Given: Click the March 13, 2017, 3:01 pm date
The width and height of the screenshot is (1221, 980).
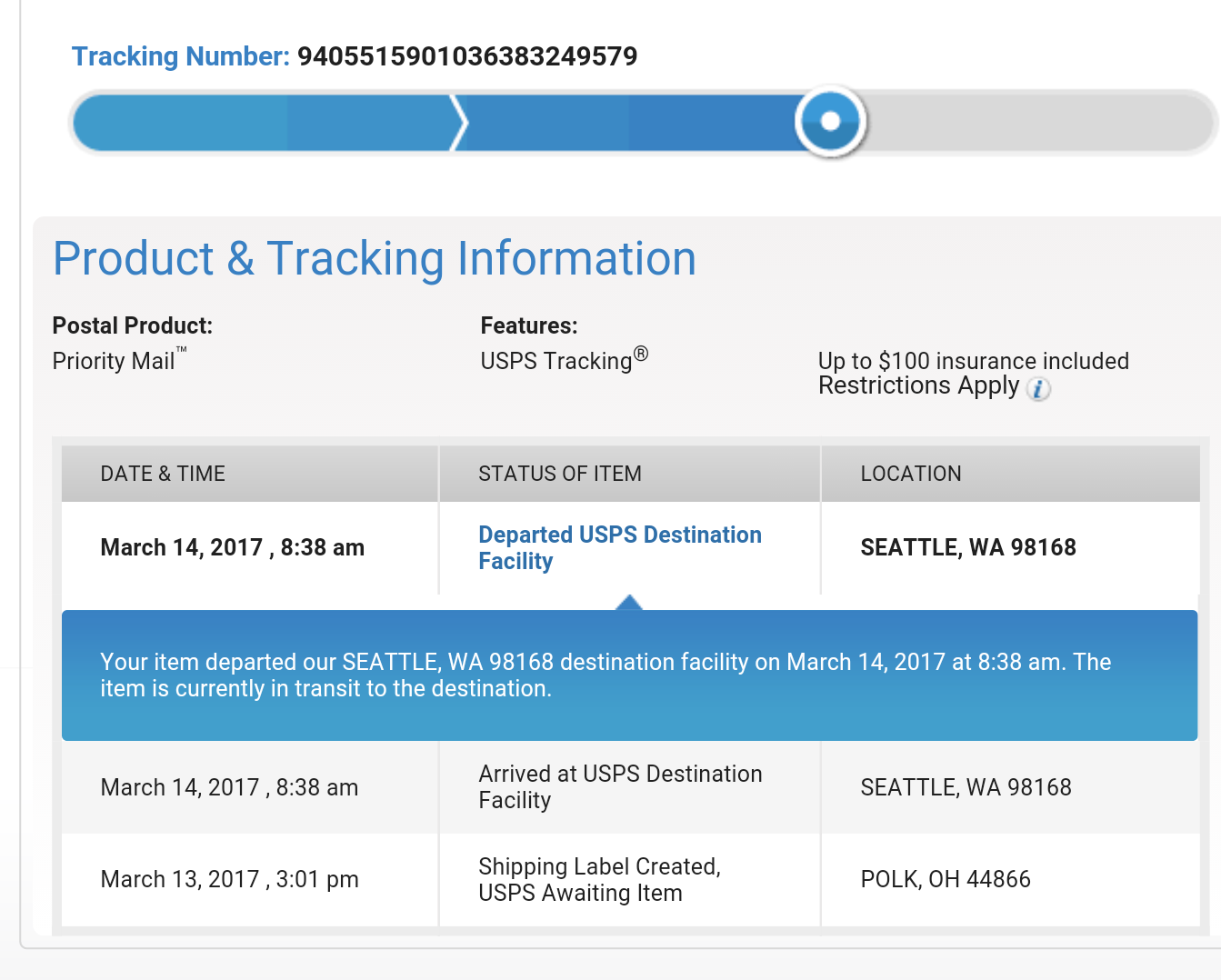Looking at the screenshot, I should 229,880.
